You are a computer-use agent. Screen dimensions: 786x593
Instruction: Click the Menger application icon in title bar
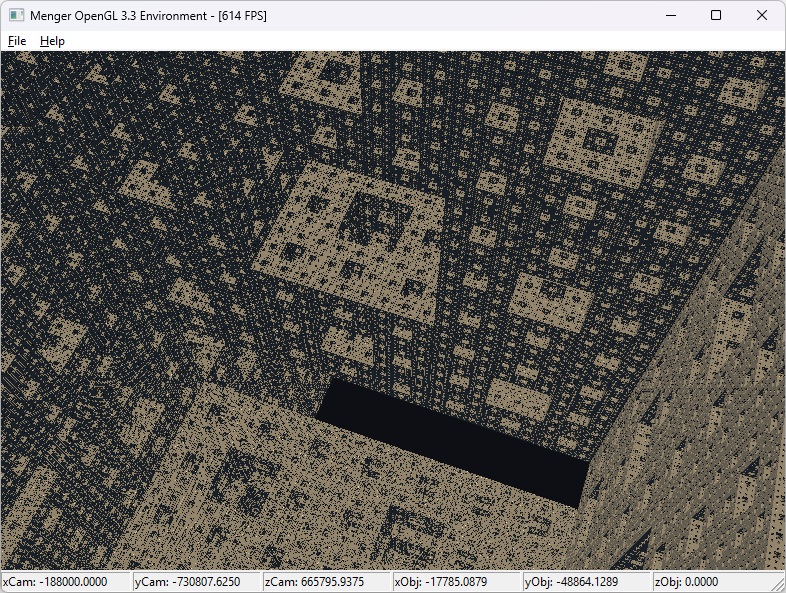pos(17,16)
